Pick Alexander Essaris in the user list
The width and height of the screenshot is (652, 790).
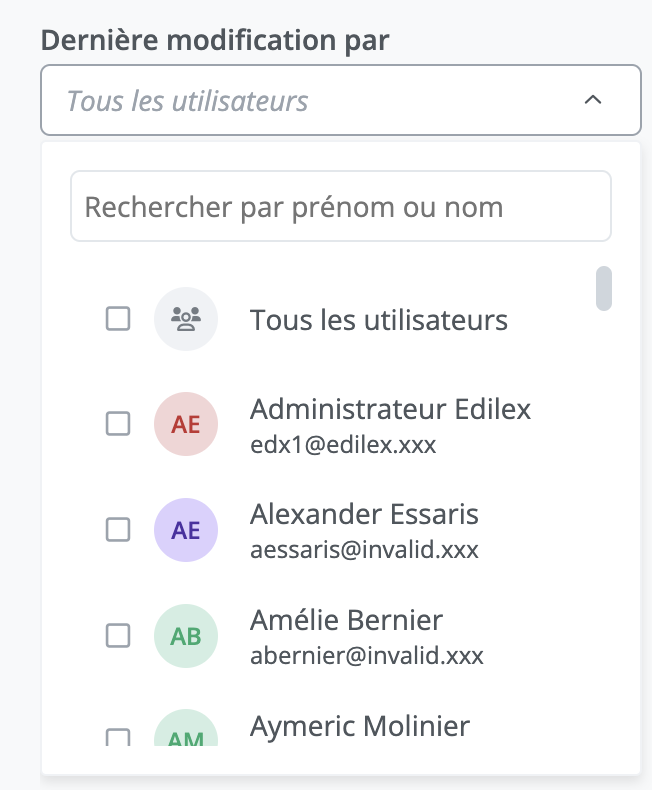coord(364,515)
